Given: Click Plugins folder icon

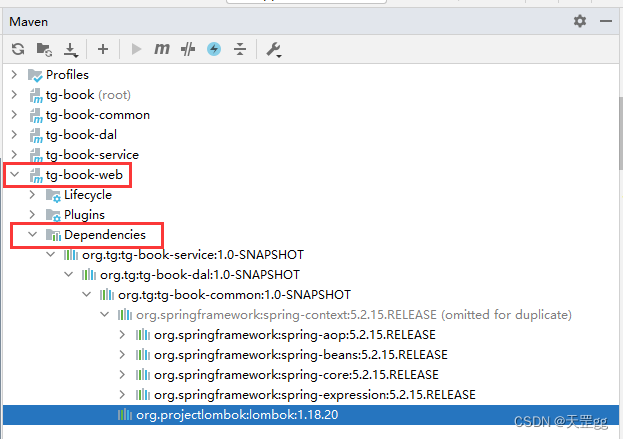Looking at the screenshot, I should (x=53, y=215).
